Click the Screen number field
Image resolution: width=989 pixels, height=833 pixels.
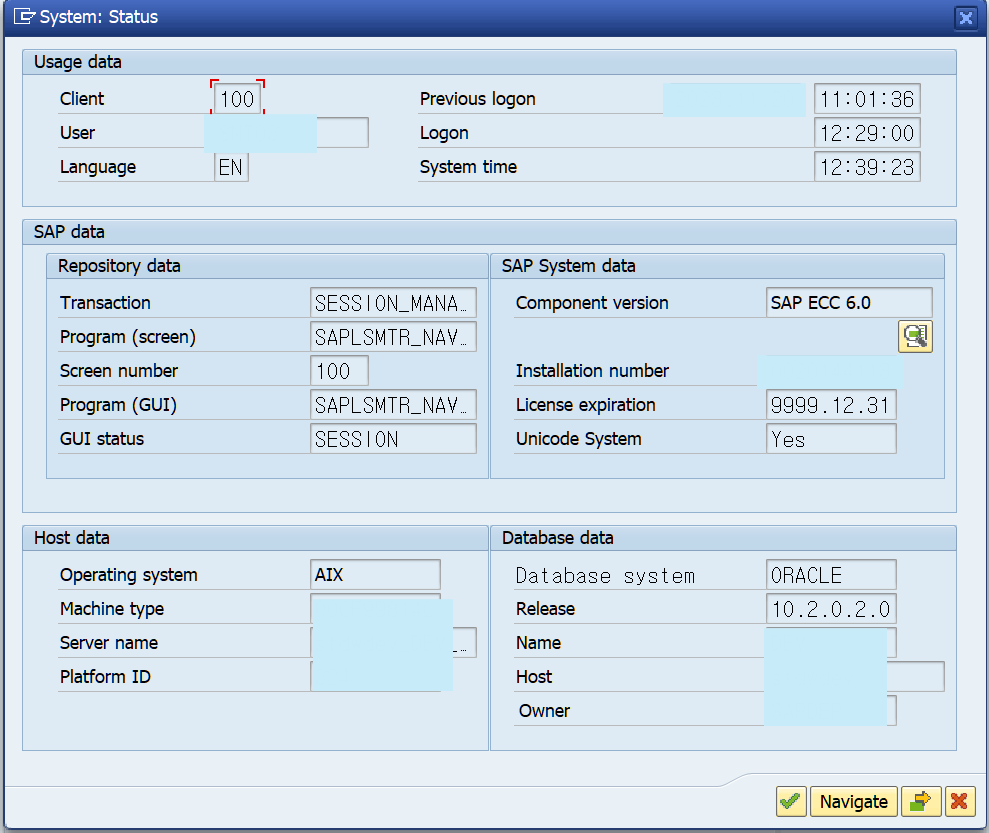(x=339, y=371)
